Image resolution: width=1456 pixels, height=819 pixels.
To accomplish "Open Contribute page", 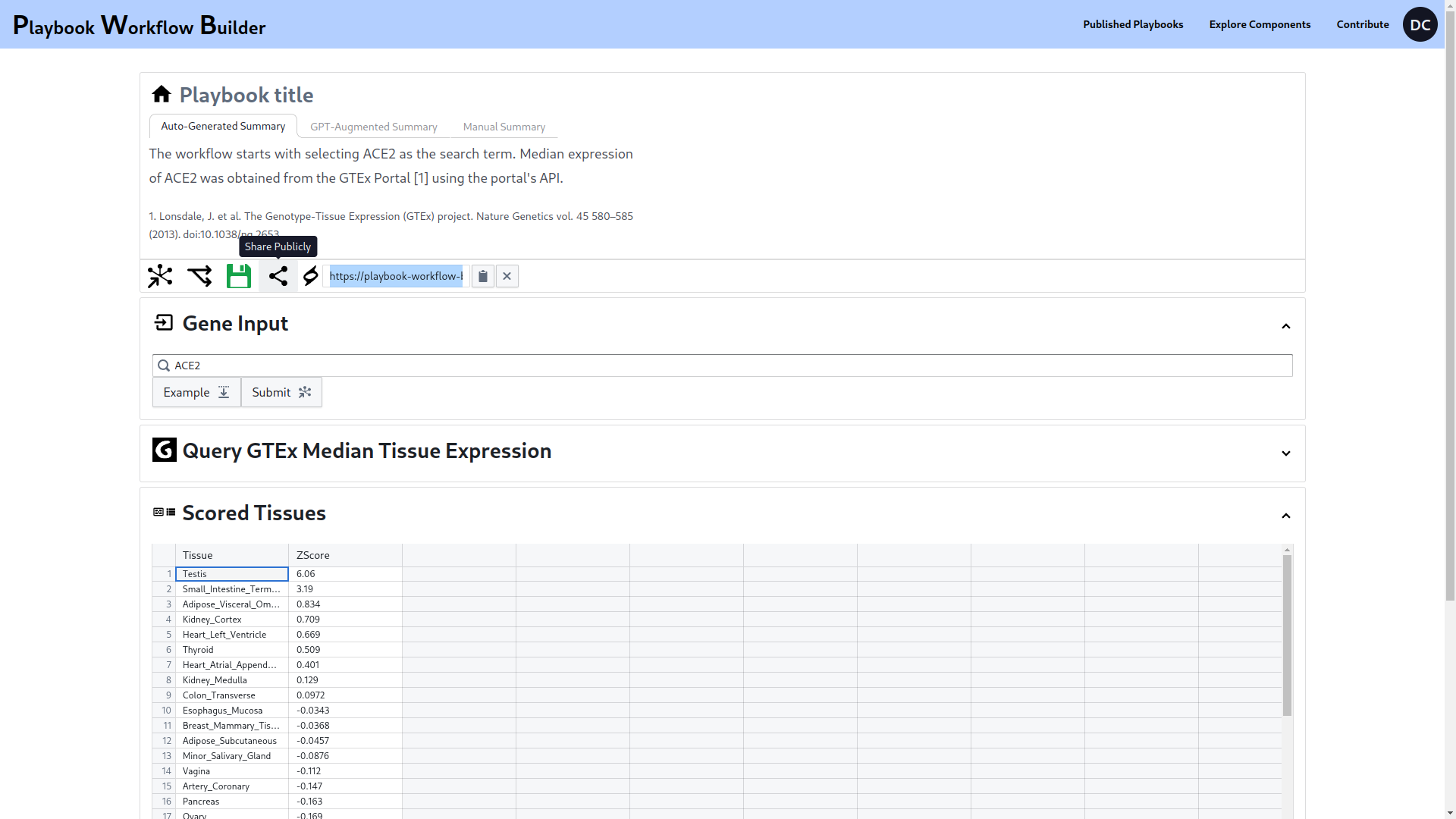I will pyautogui.click(x=1363, y=24).
